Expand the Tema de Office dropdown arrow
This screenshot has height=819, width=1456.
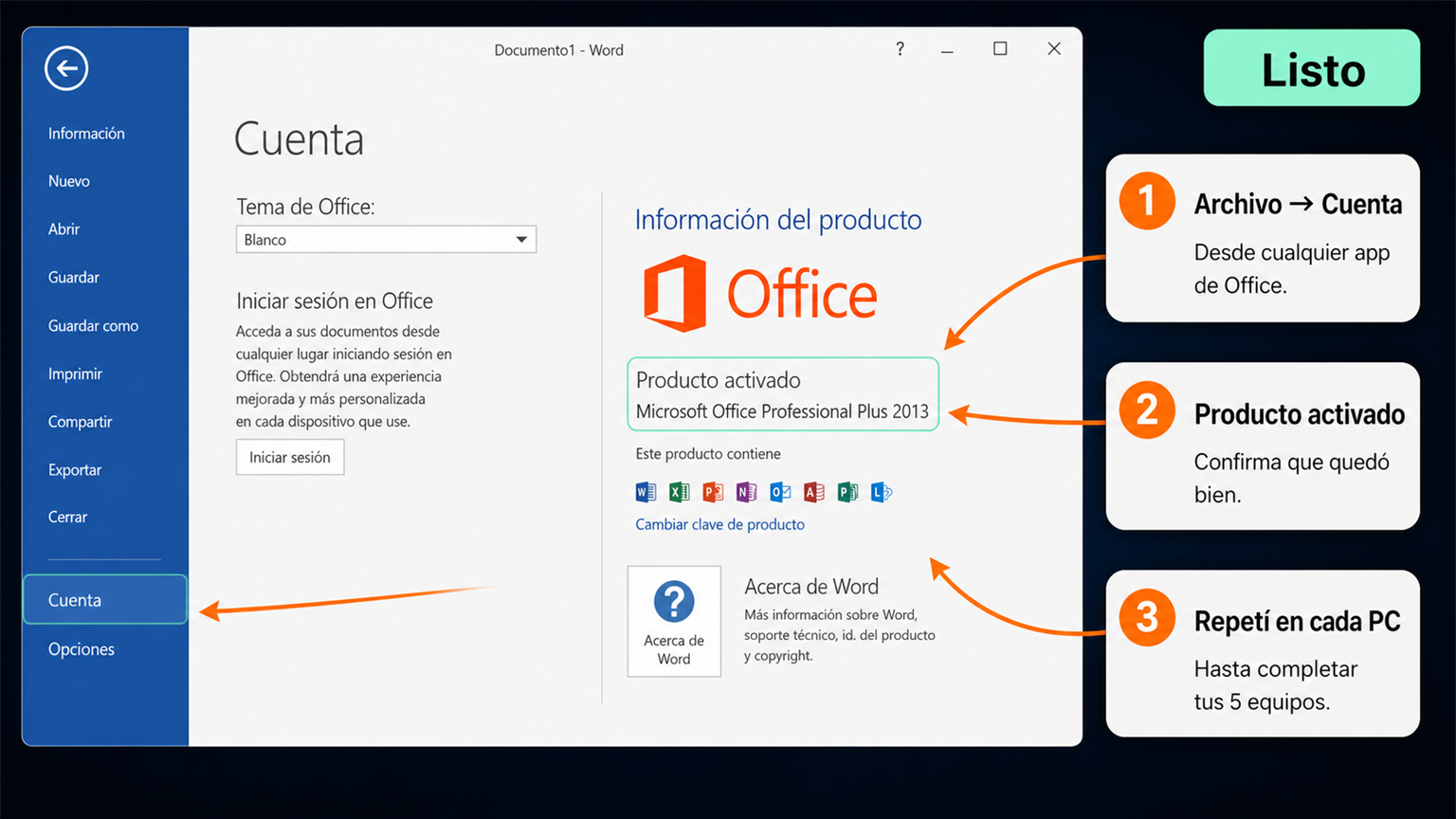[521, 240]
